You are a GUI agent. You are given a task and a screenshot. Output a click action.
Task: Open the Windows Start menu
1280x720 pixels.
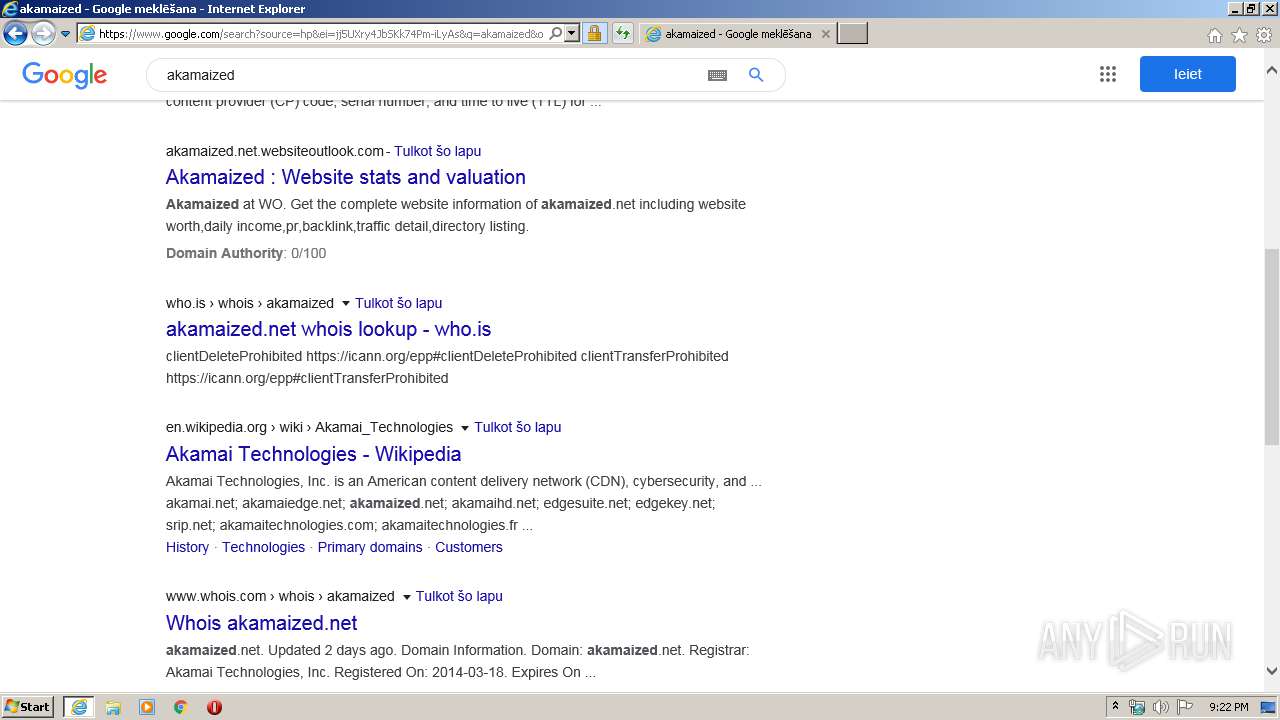coord(28,707)
